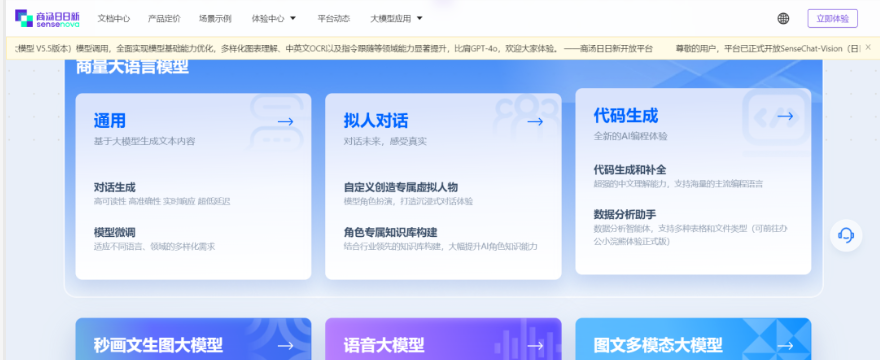Open the customer service headset icon
880x360 pixels.
[x=846, y=235]
